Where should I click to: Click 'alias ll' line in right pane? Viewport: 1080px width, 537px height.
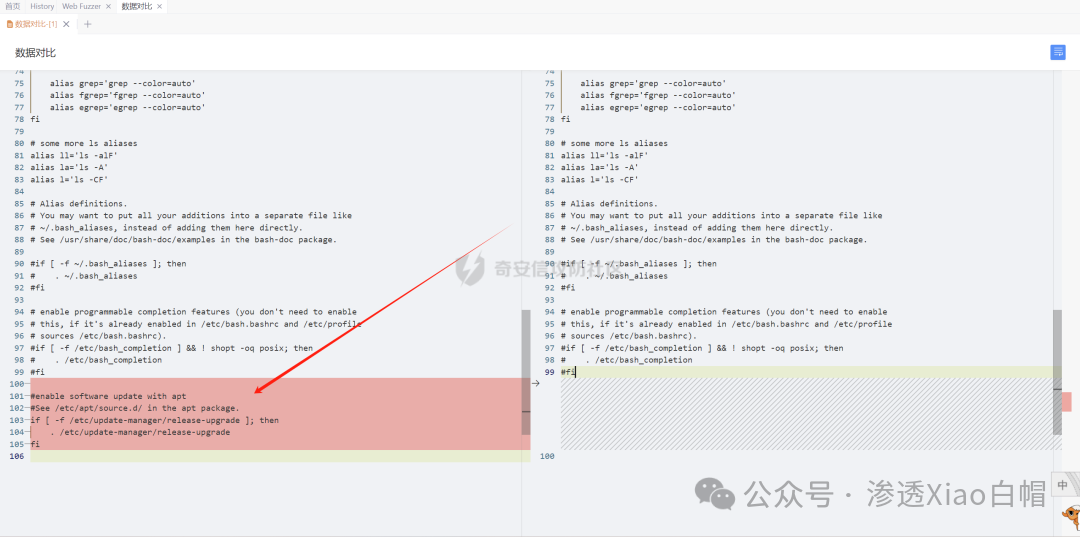coord(604,155)
